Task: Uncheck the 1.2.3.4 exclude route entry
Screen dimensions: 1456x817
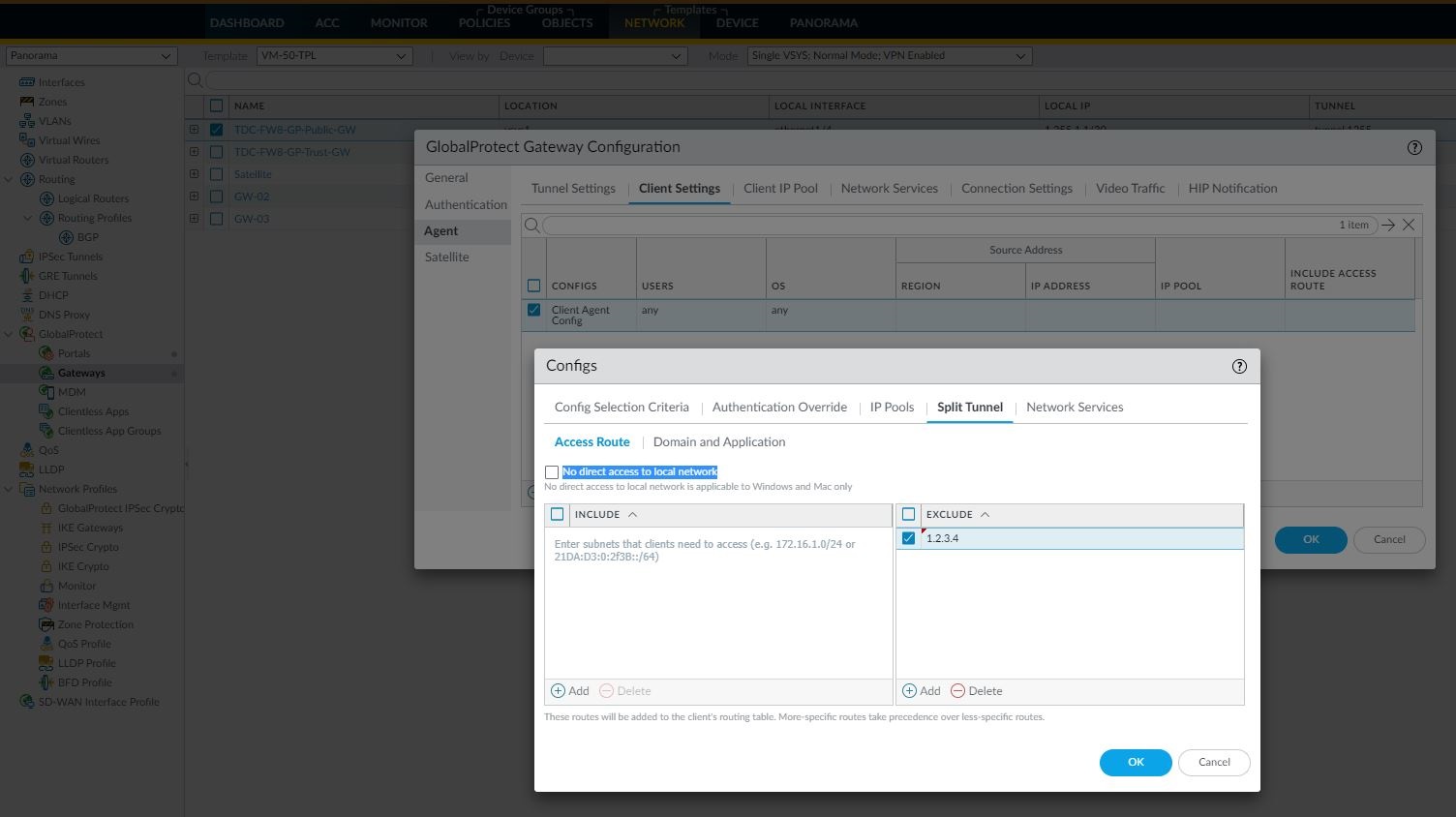Action: (908, 538)
